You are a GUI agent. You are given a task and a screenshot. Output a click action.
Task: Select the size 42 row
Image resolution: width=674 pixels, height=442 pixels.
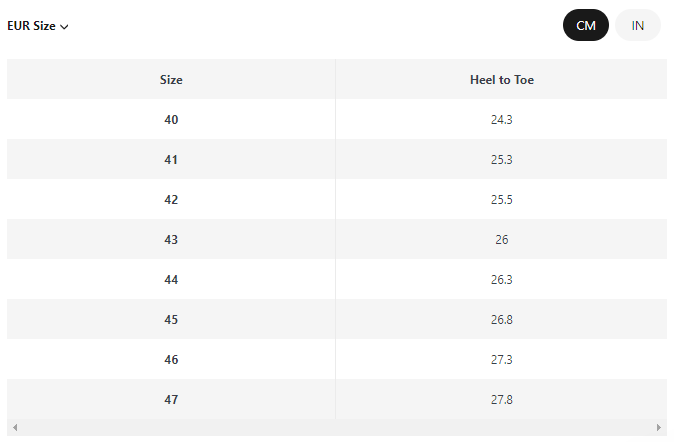337,200
